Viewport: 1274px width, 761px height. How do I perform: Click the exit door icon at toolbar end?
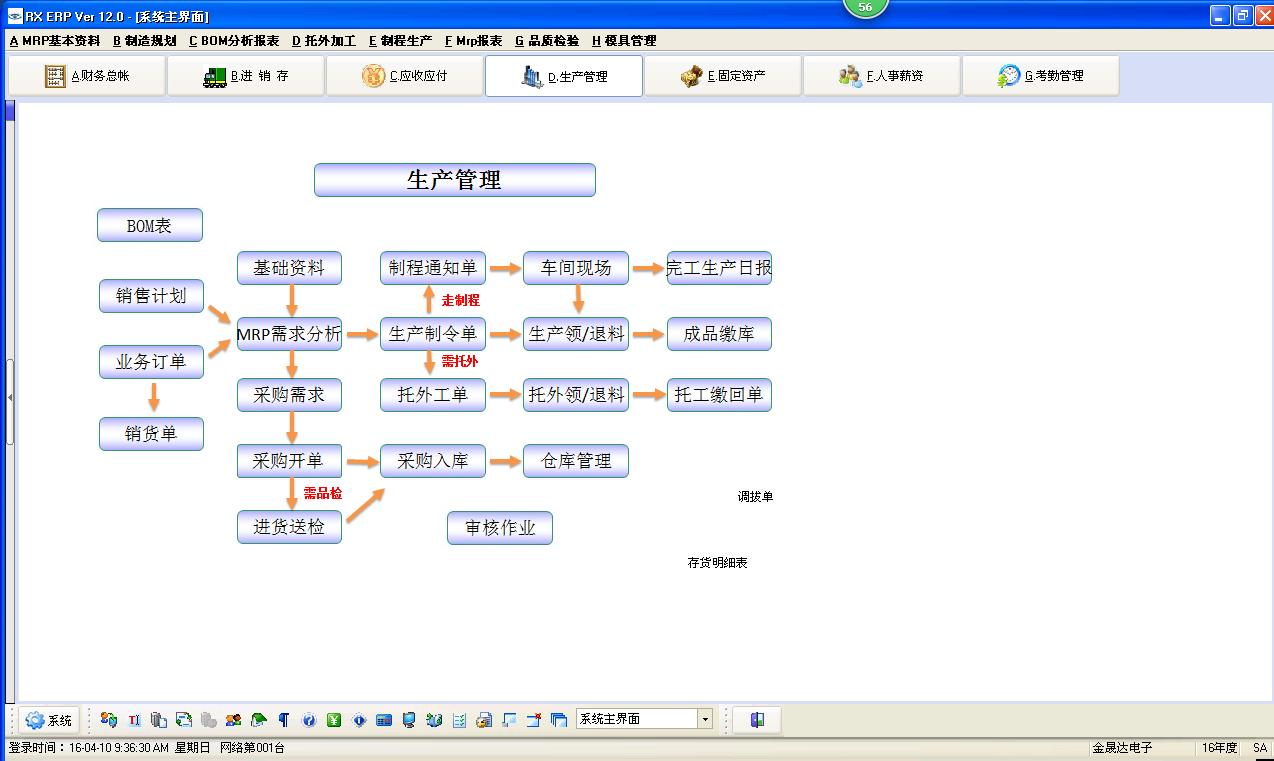(757, 720)
